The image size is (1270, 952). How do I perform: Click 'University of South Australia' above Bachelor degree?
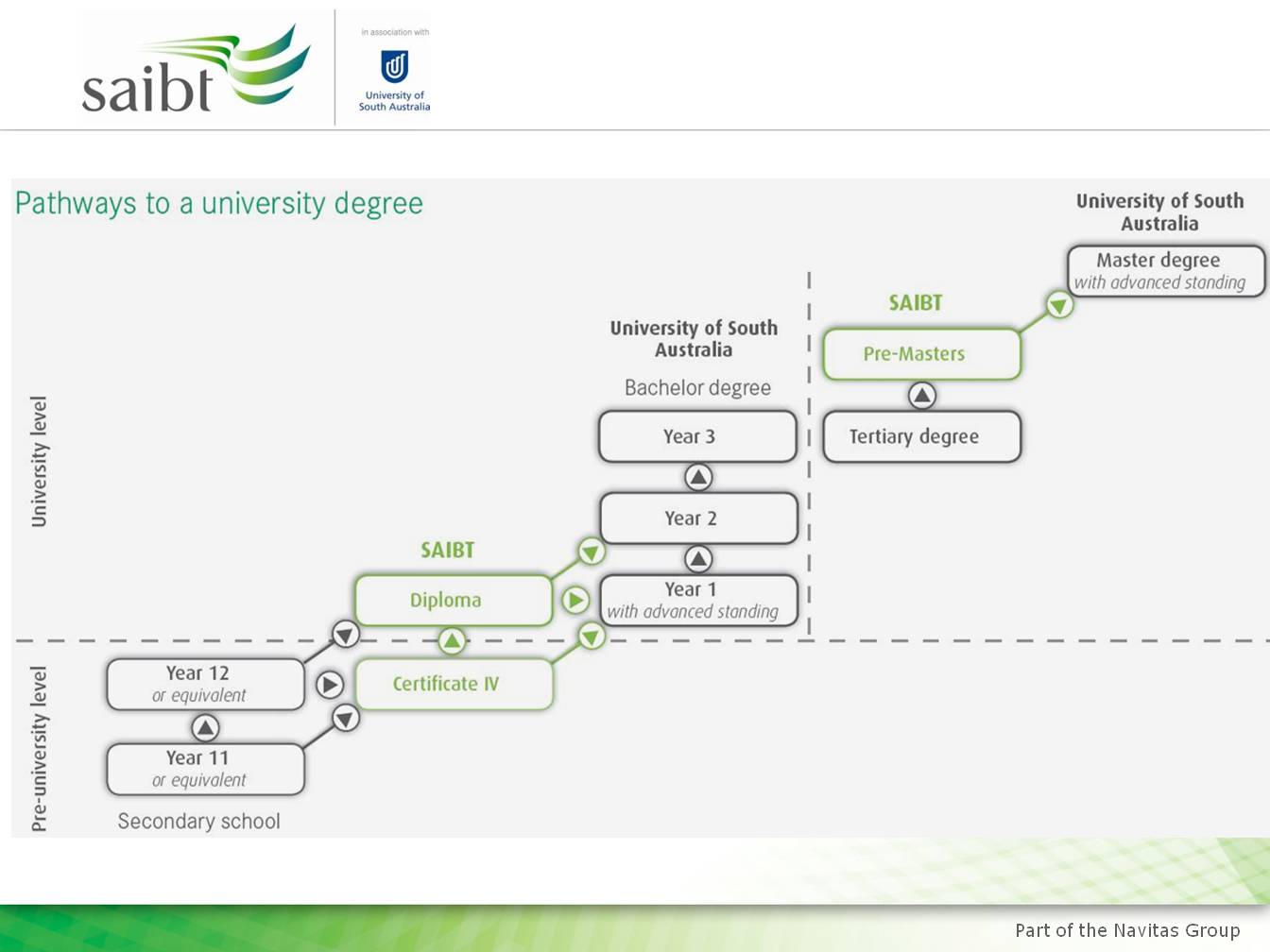pos(694,338)
